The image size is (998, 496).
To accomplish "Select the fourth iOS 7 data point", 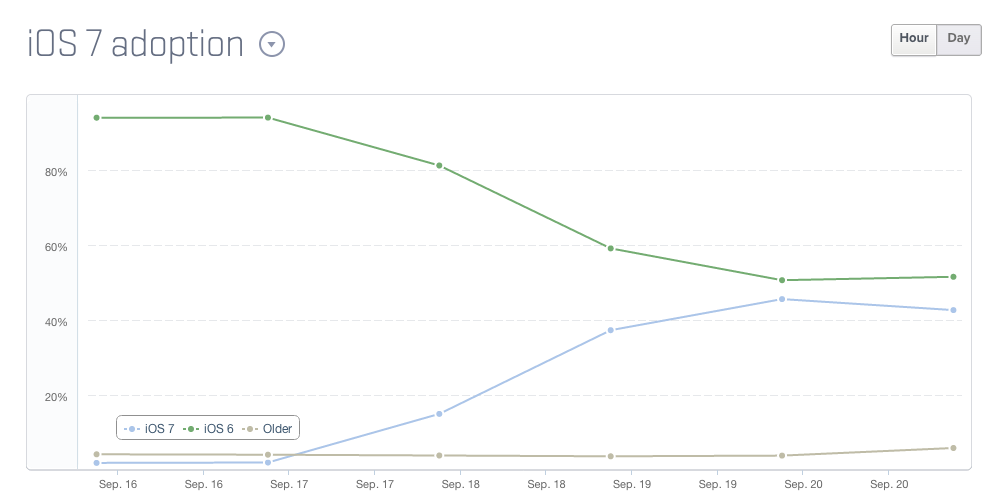I will (x=611, y=330).
